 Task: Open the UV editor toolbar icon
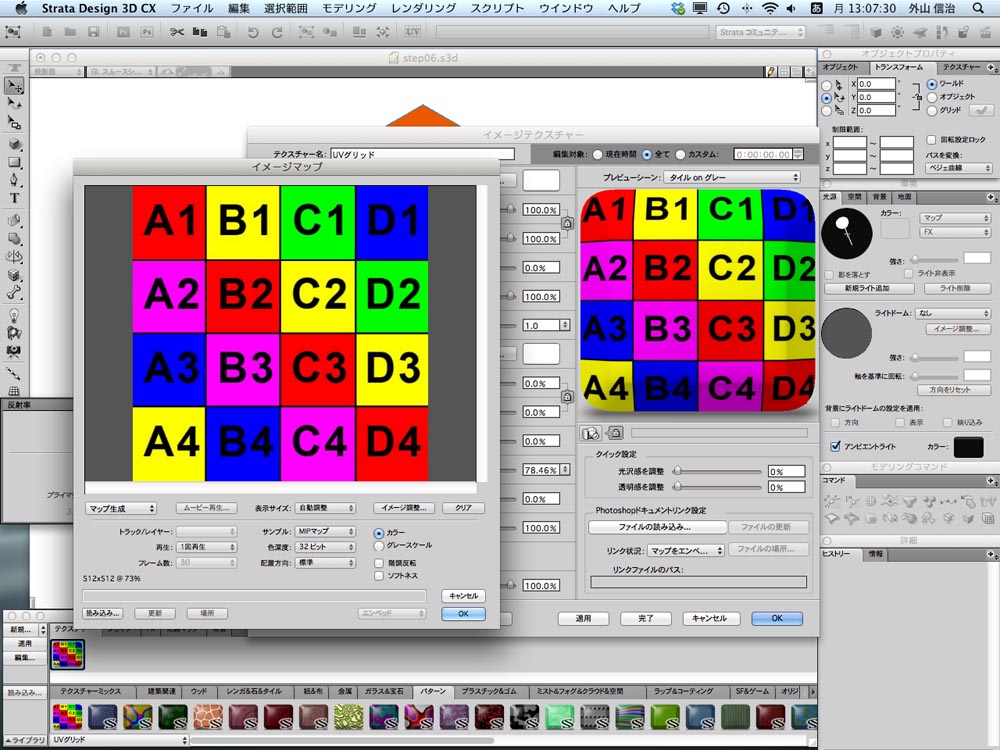pyautogui.click(x=413, y=32)
